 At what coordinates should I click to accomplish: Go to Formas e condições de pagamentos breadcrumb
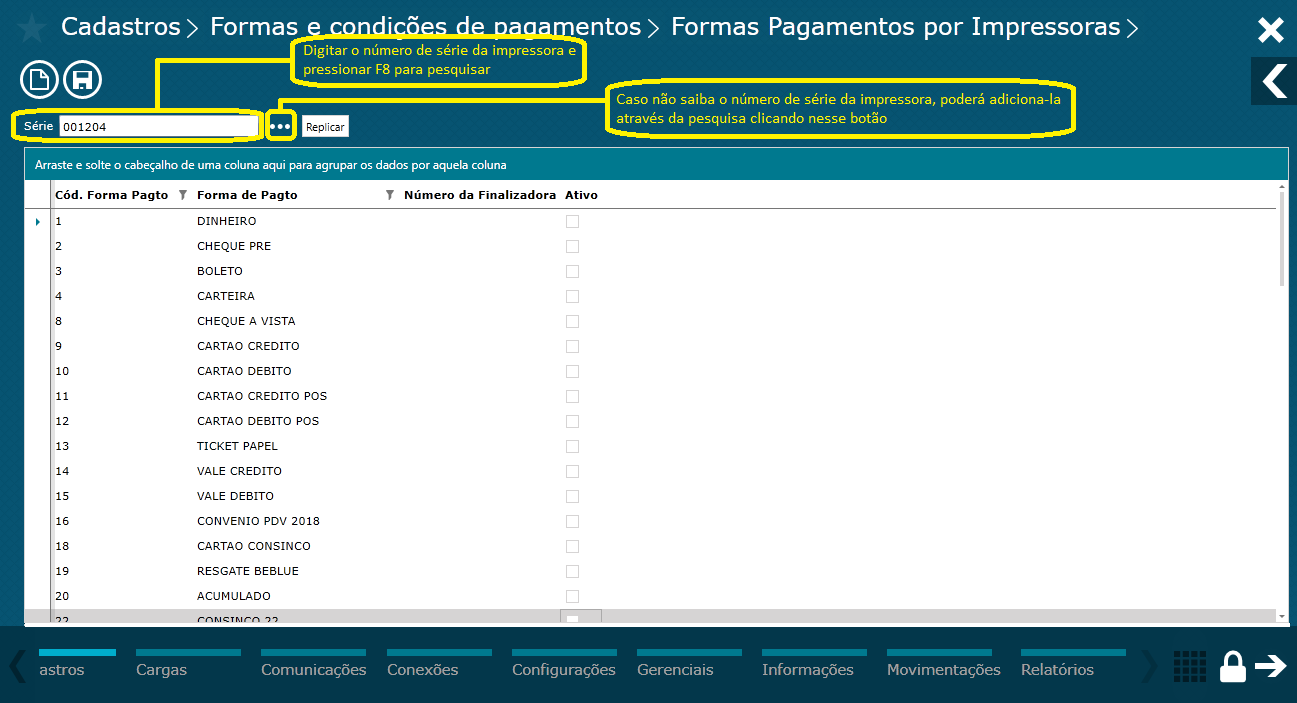click(425, 27)
